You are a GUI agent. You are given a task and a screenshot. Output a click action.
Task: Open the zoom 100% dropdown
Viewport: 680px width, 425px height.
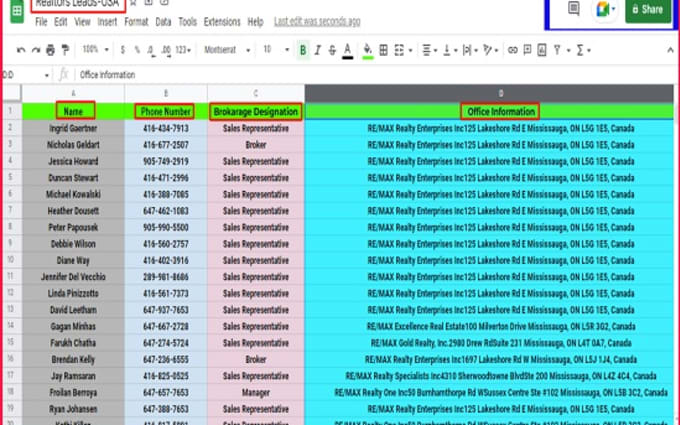95,50
